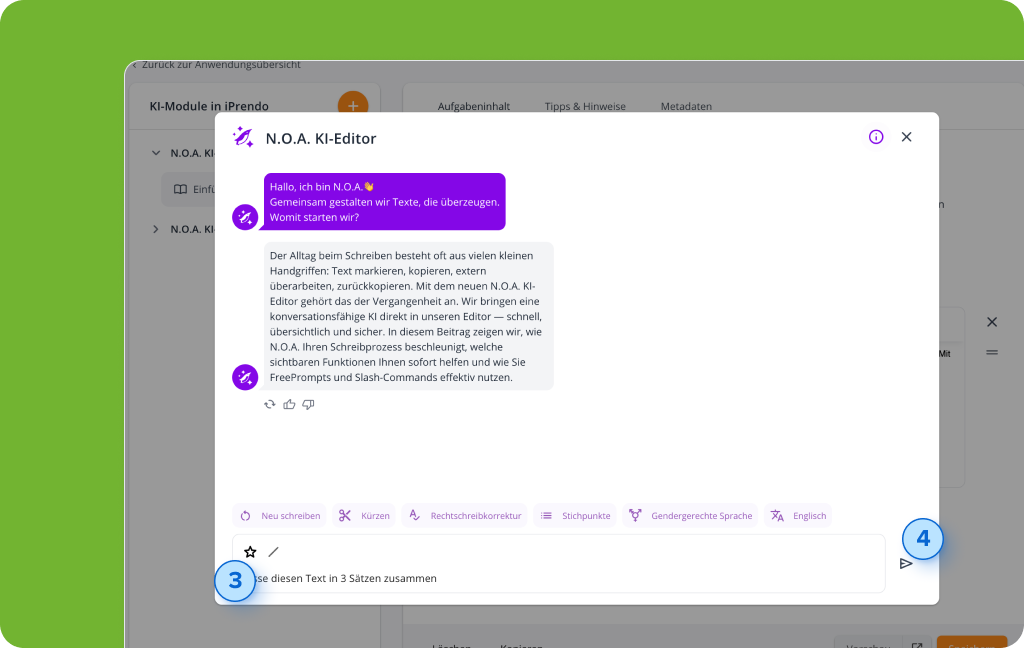Image resolution: width=1024 pixels, height=648 pixels.
Task: Send the prompt with the arrow icon
Action: tap(906, 564)
